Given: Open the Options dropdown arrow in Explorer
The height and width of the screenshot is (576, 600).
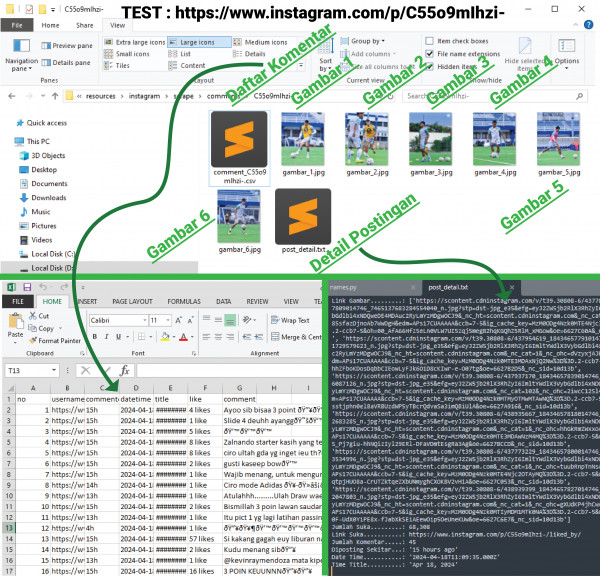Looking at the screenshot, I should click(x=567, y=69).
